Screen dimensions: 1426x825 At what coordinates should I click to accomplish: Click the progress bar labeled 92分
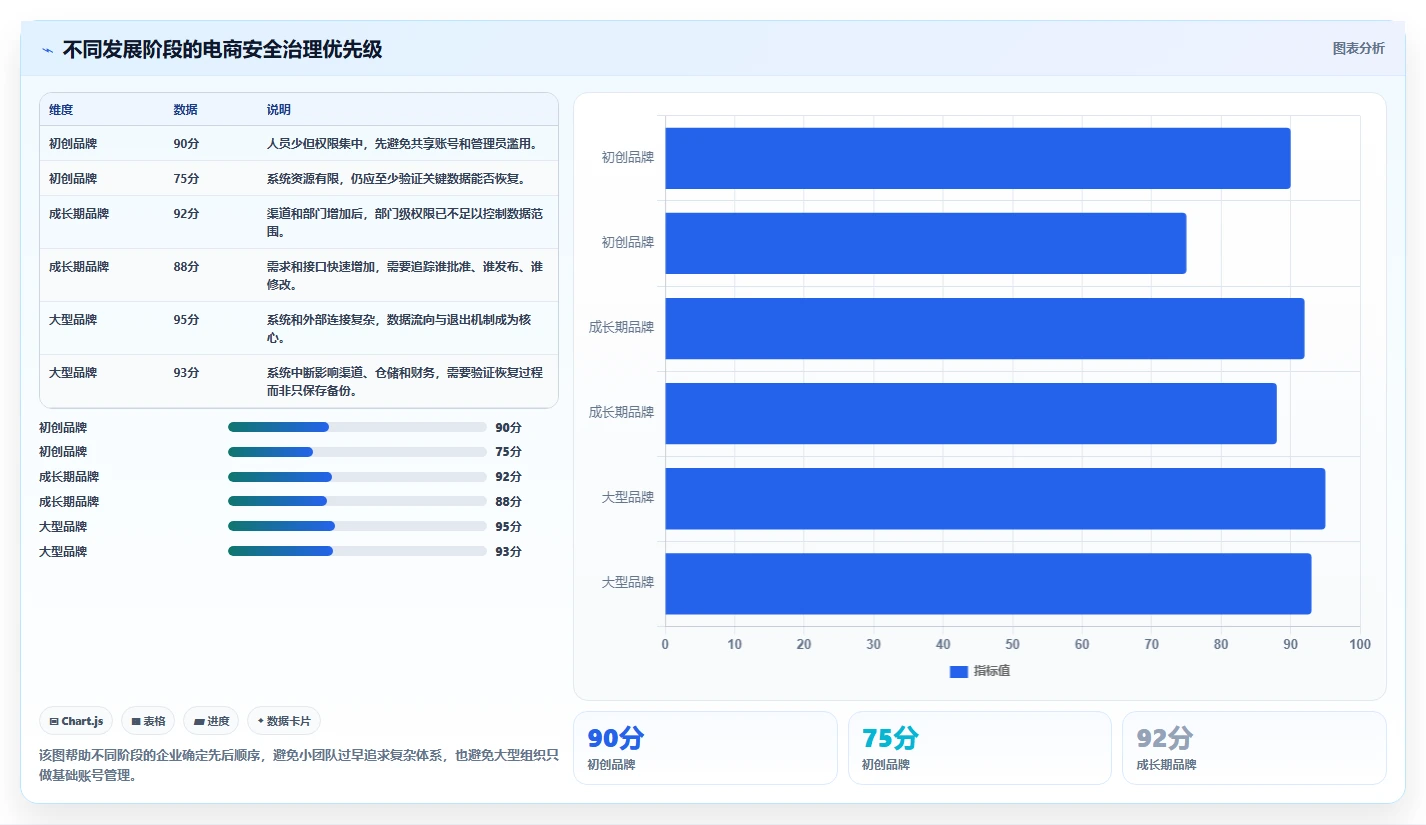pyautogui.click(x=357, y=477)
